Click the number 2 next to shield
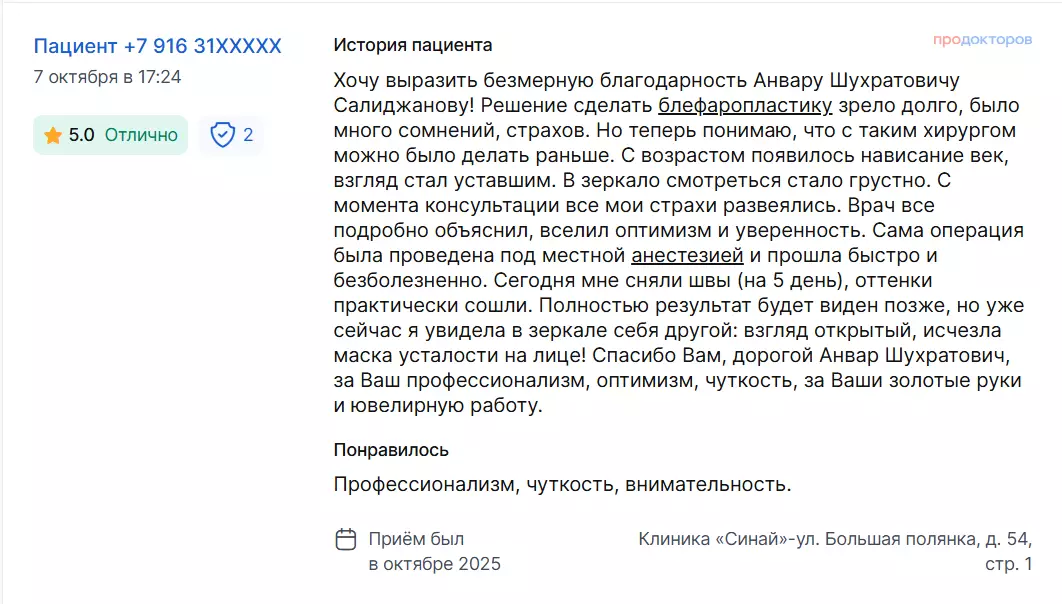This screenshot has height=604, width=1062. (248, 135)
